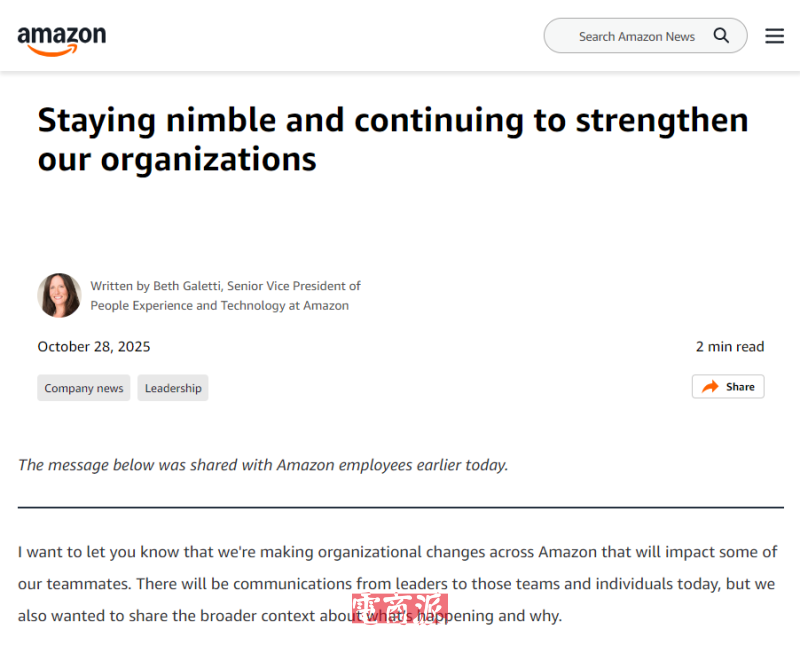Click the horizontal divider below the italic note
The image size is (800, 646).
coord(400,508)
